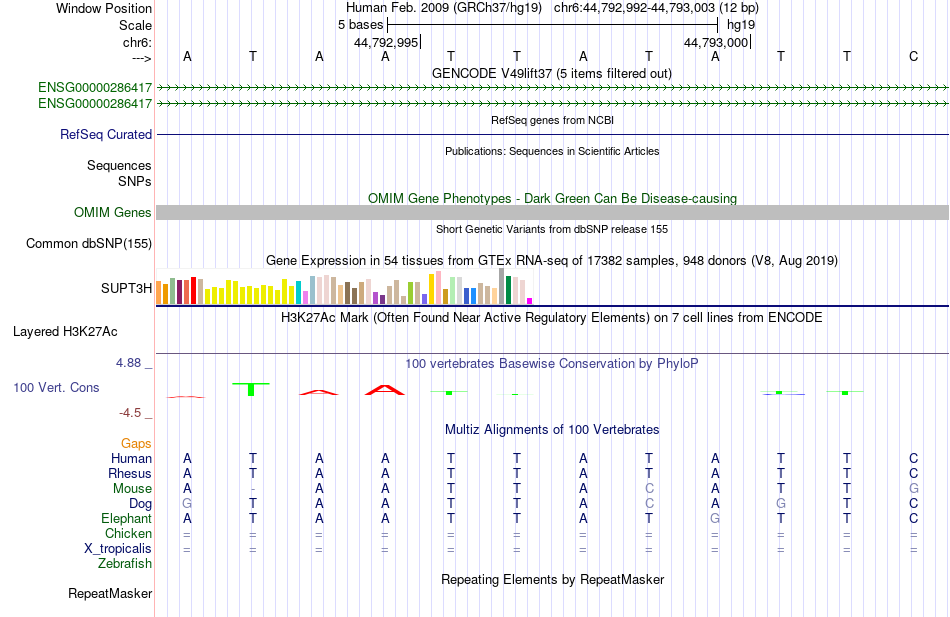Click '100 vertebrates Basewise Conservation by PhyloP' title

coord(552,364)
